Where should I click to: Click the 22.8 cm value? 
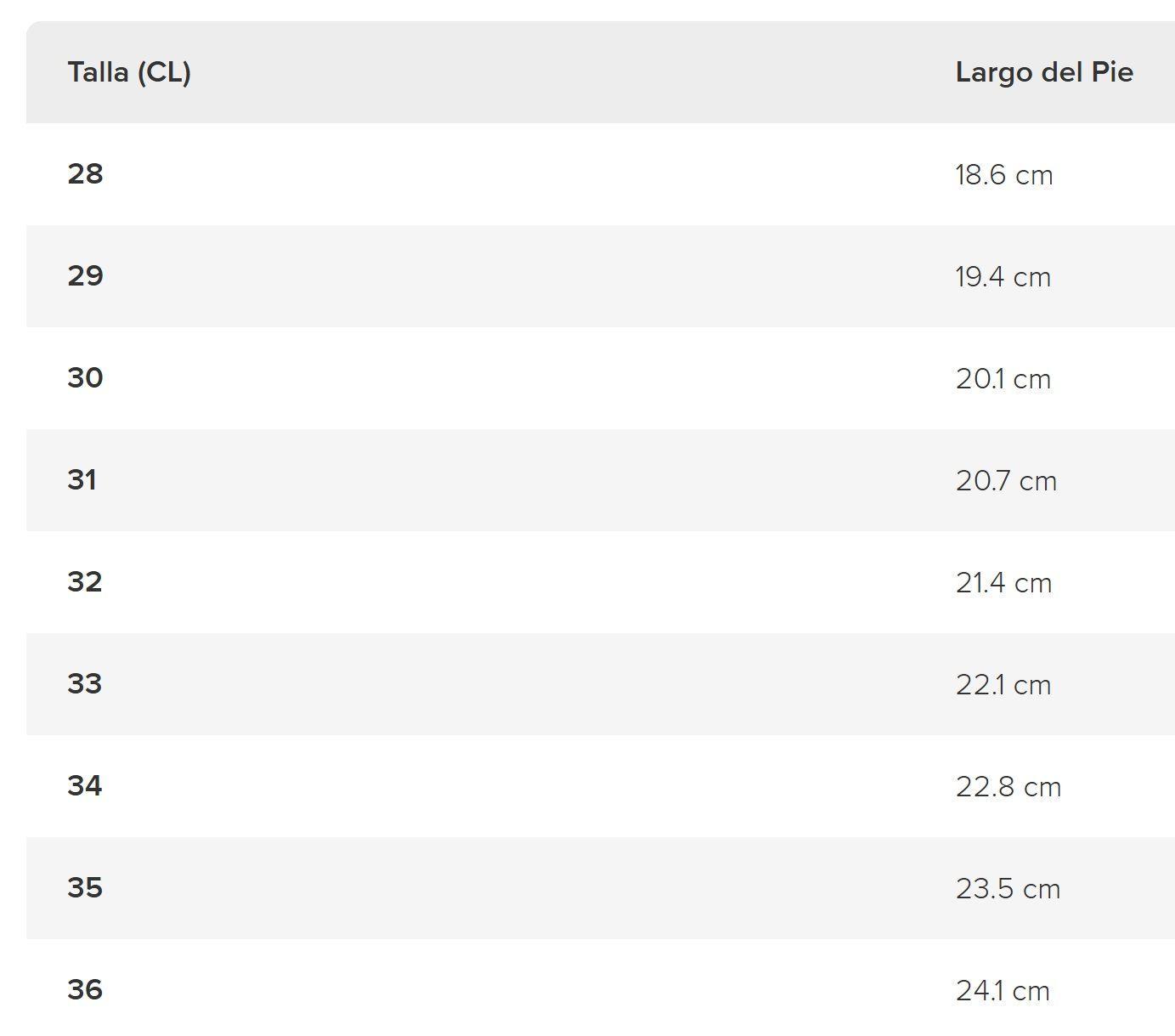(1008, 787)
